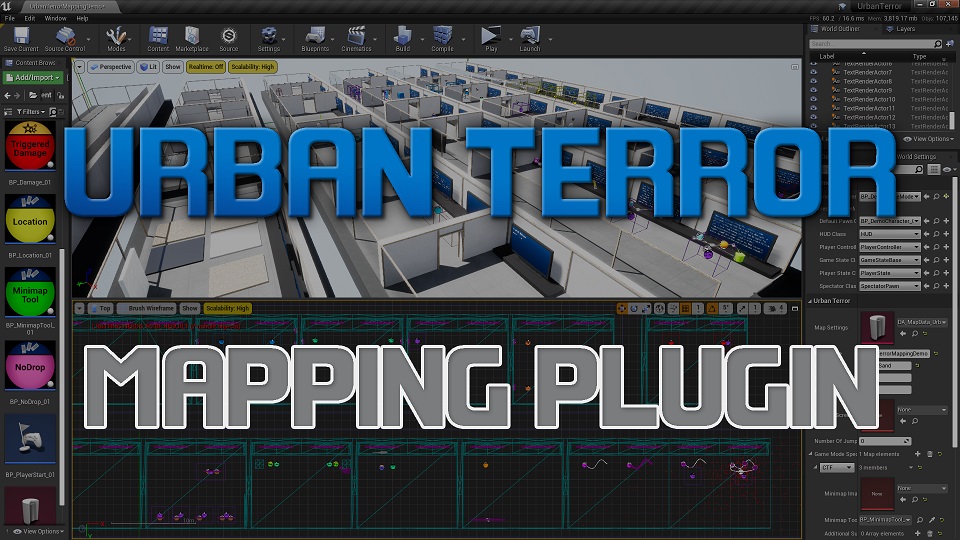
Task: Go forward in Content Browser history
Action: click(x=17, y=96)
